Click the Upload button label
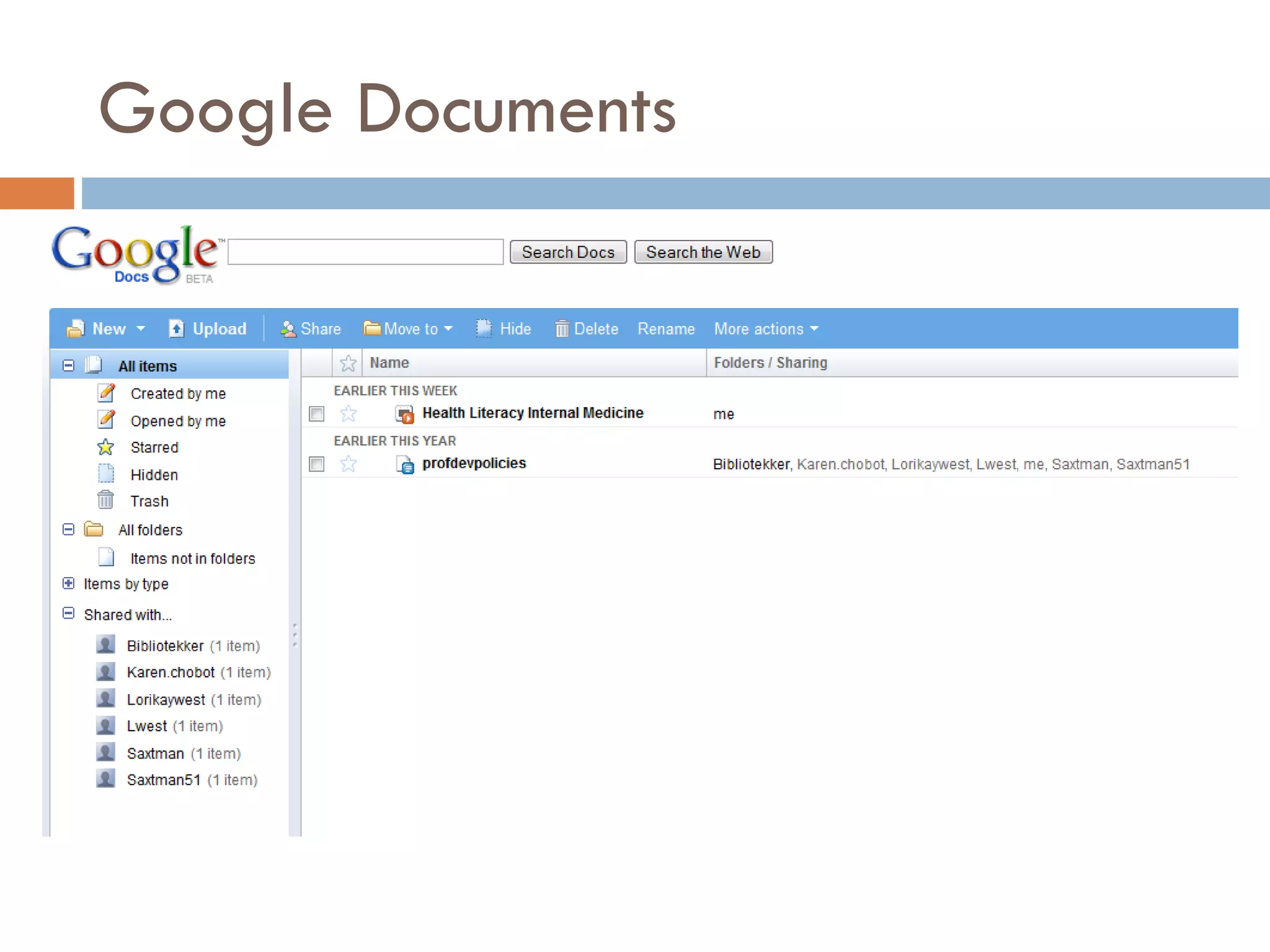The height and width of the screenshot is (952, 1270). pos(220,328)
